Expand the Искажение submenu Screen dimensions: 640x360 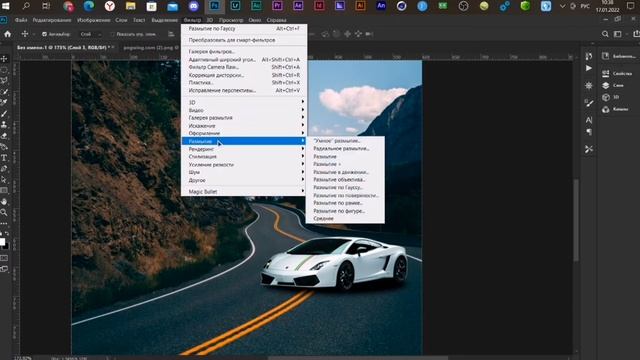(x=244, y=126)
